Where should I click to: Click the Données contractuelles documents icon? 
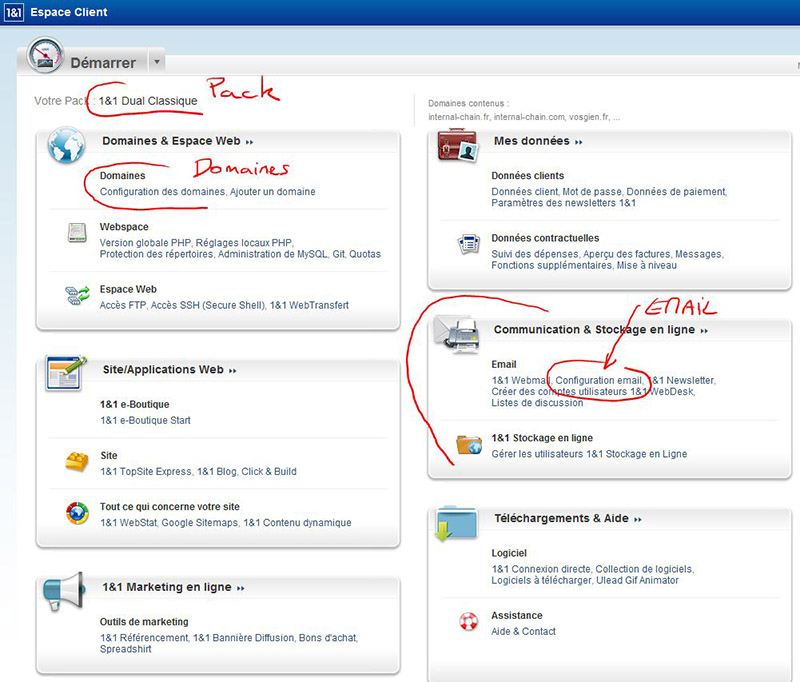468,244
